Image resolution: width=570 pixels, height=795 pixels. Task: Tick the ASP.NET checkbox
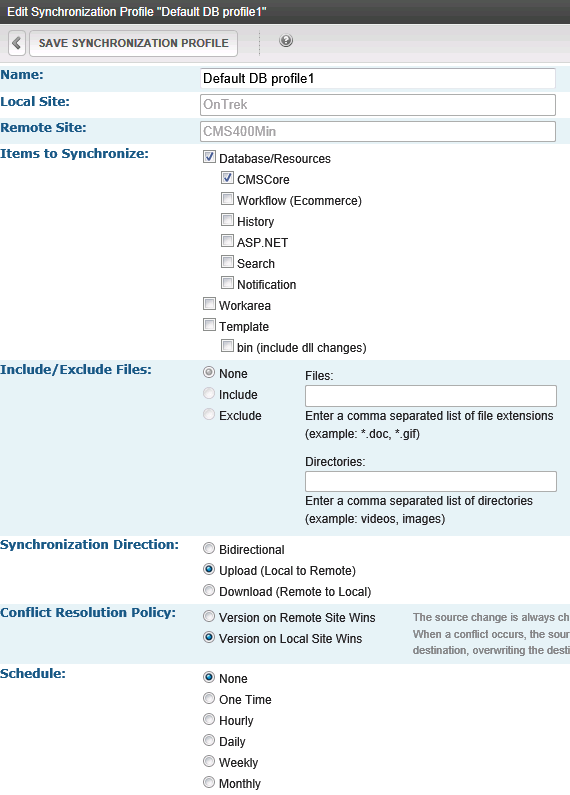pos(227,241)
